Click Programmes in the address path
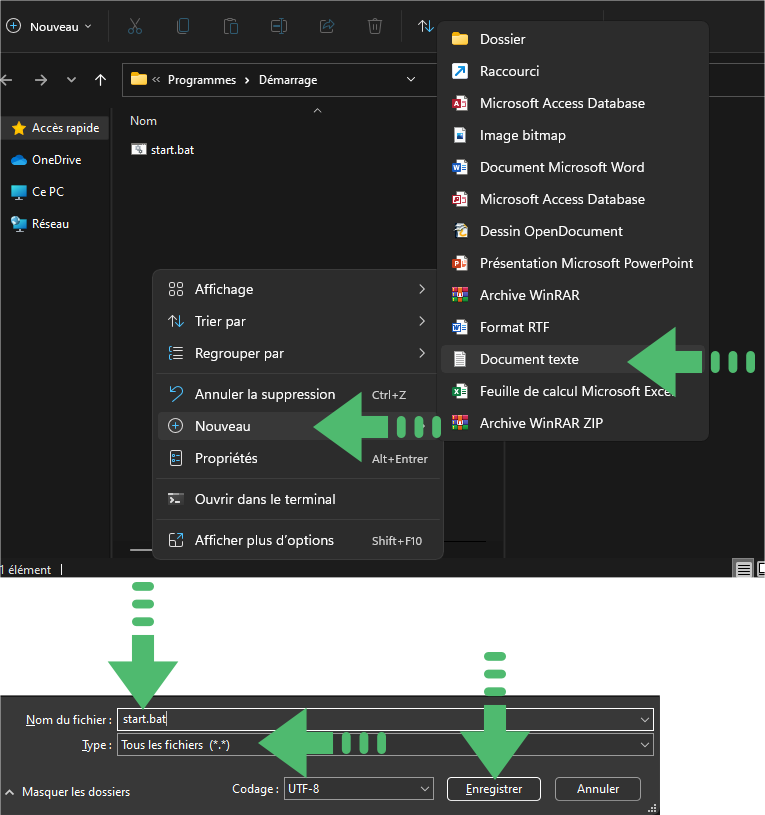Image resolution: width=765 pixels, height=815 pixels. (202, 80)
